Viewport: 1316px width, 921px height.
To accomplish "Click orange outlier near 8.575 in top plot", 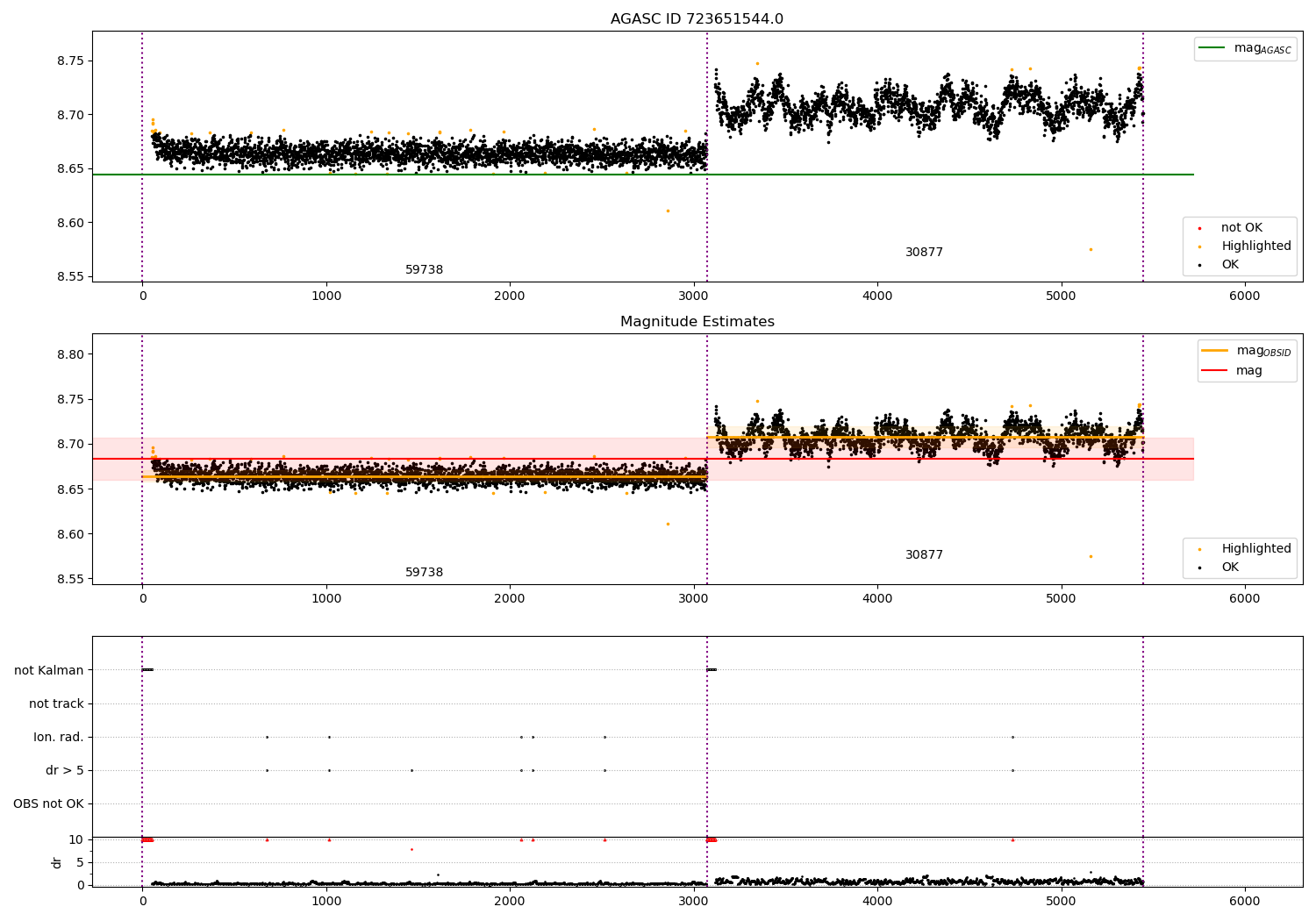I will click(x=1091, y=249).
